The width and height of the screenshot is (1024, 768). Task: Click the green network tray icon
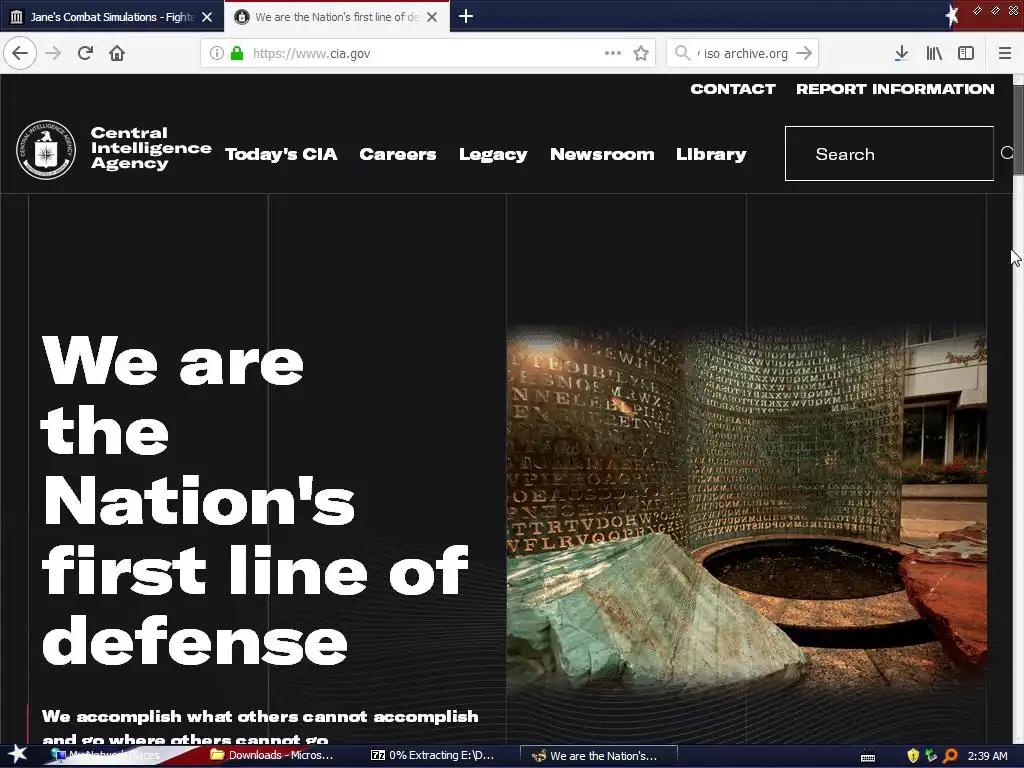tap(931, 756)
